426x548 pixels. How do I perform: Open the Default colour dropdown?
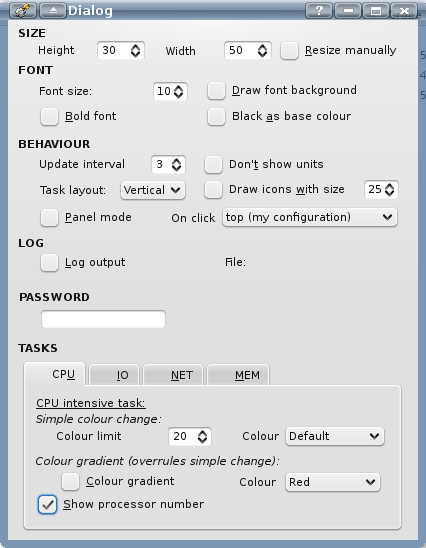coord(335,436)
